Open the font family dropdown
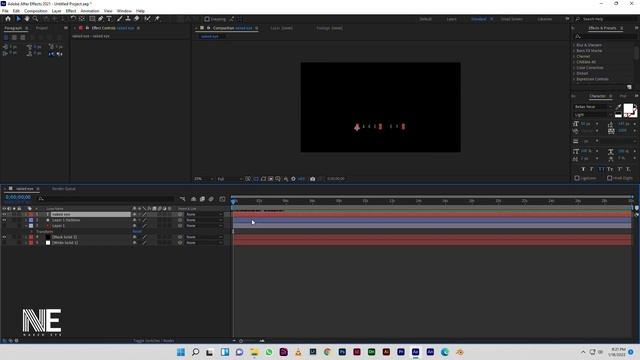640x360 pixels. point(593,107)
